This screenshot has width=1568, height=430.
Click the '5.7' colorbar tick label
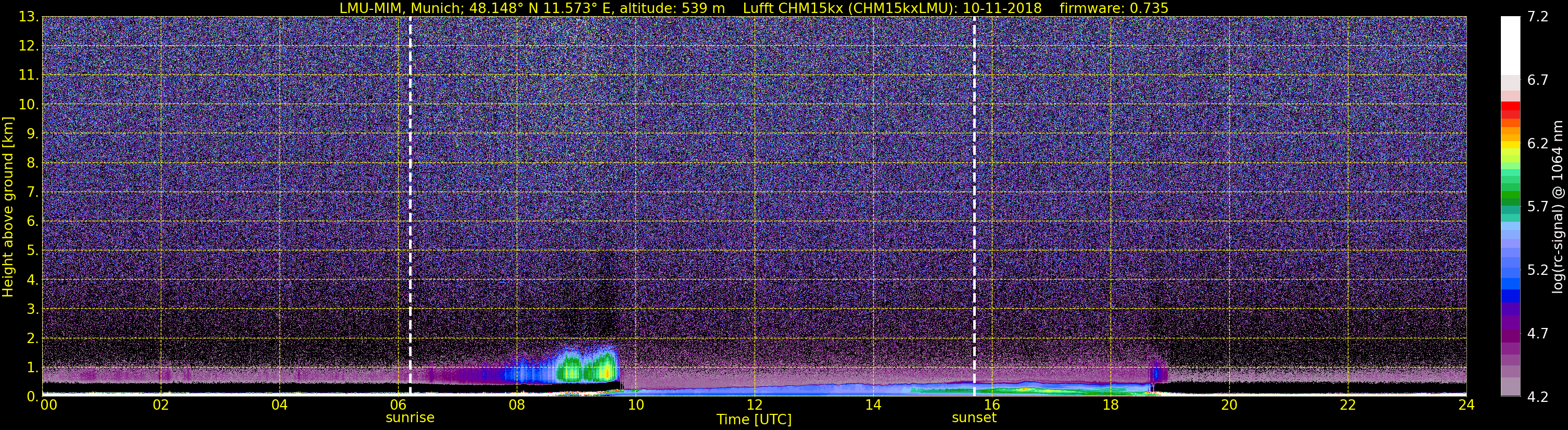click(1538, 207)
